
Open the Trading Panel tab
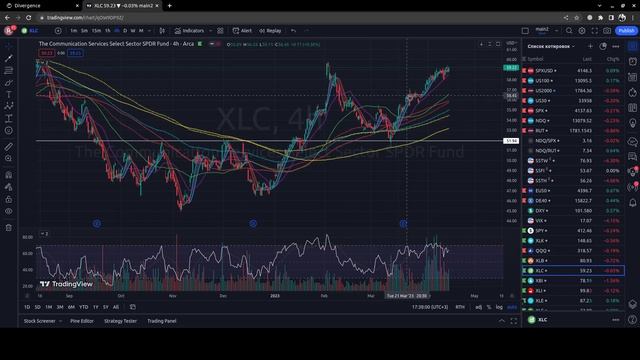[162, 321]
